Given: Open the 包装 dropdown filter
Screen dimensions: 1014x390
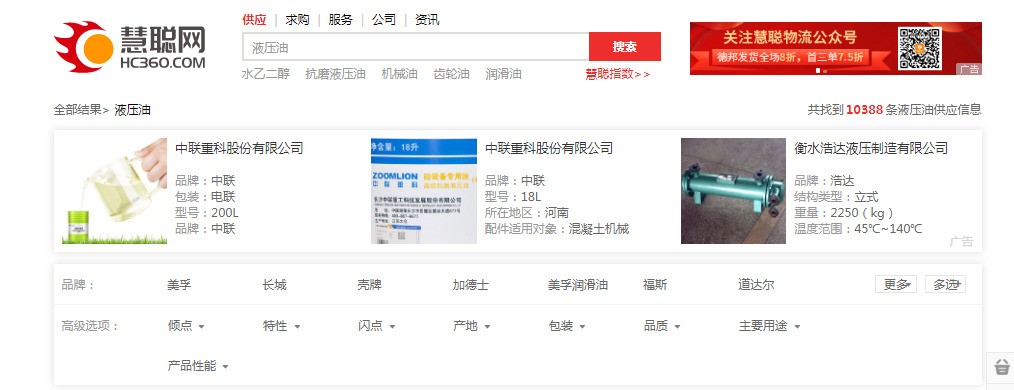Looking at the screenshot, I should click(x=566, y=326).
